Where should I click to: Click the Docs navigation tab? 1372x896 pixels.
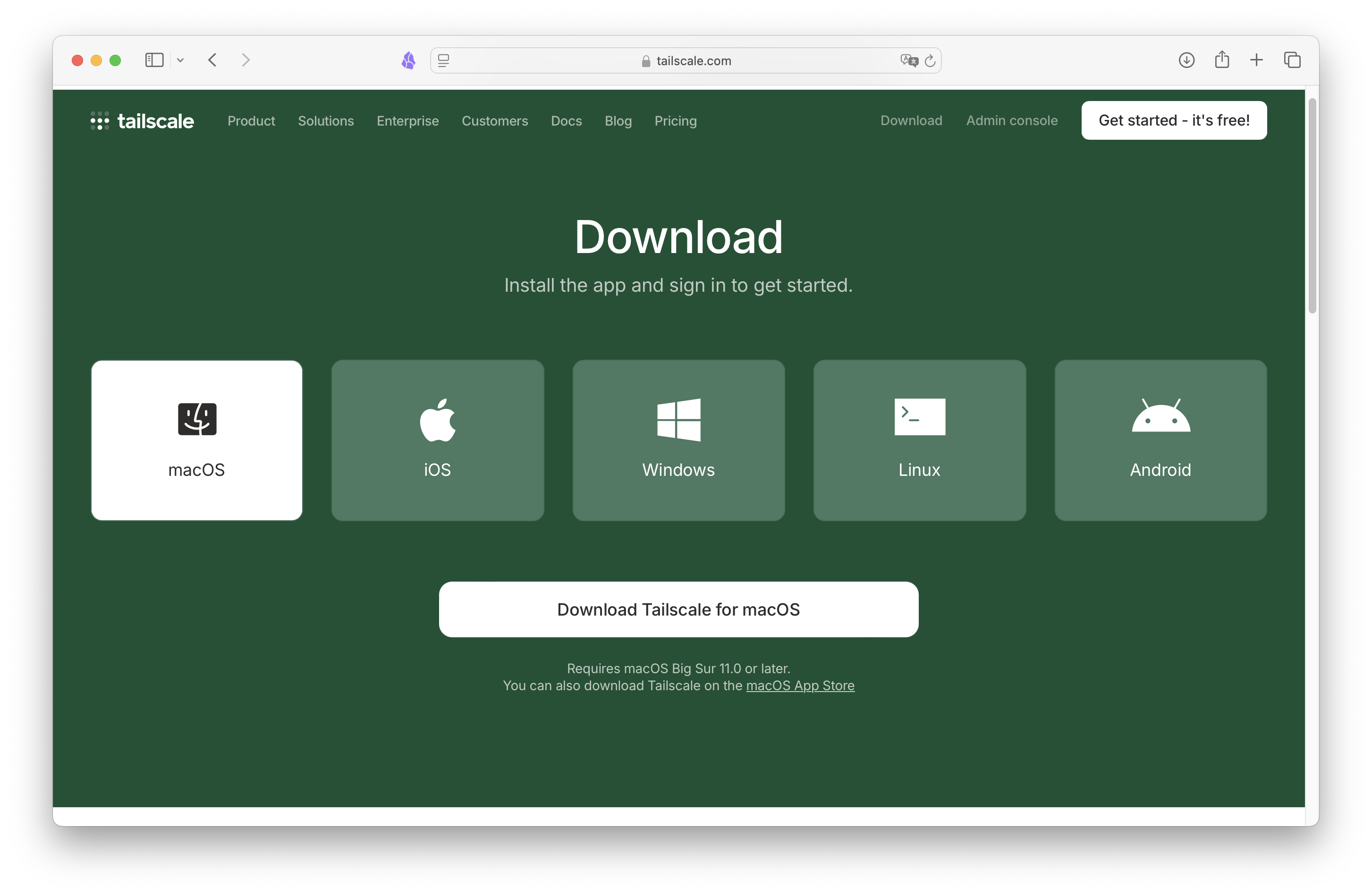click(x=566, y=120)
